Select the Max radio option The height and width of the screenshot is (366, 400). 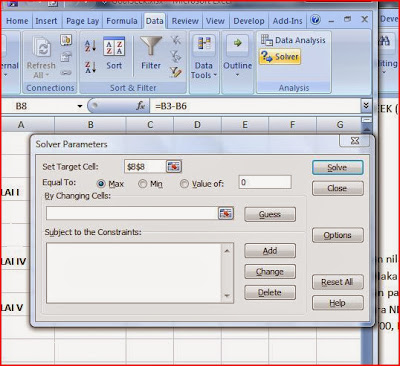[x=101, y=184]
